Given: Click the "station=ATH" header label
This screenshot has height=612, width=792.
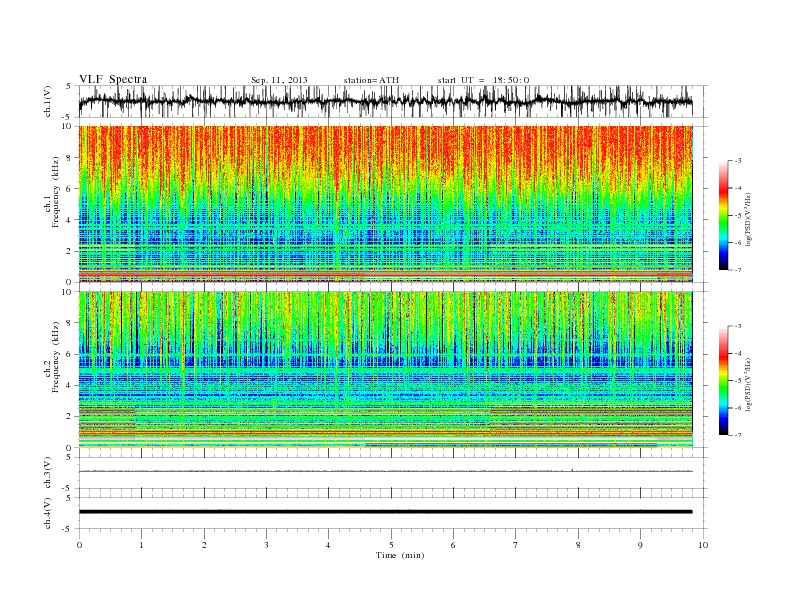Looking at the screenshot, I should [371, 80].
